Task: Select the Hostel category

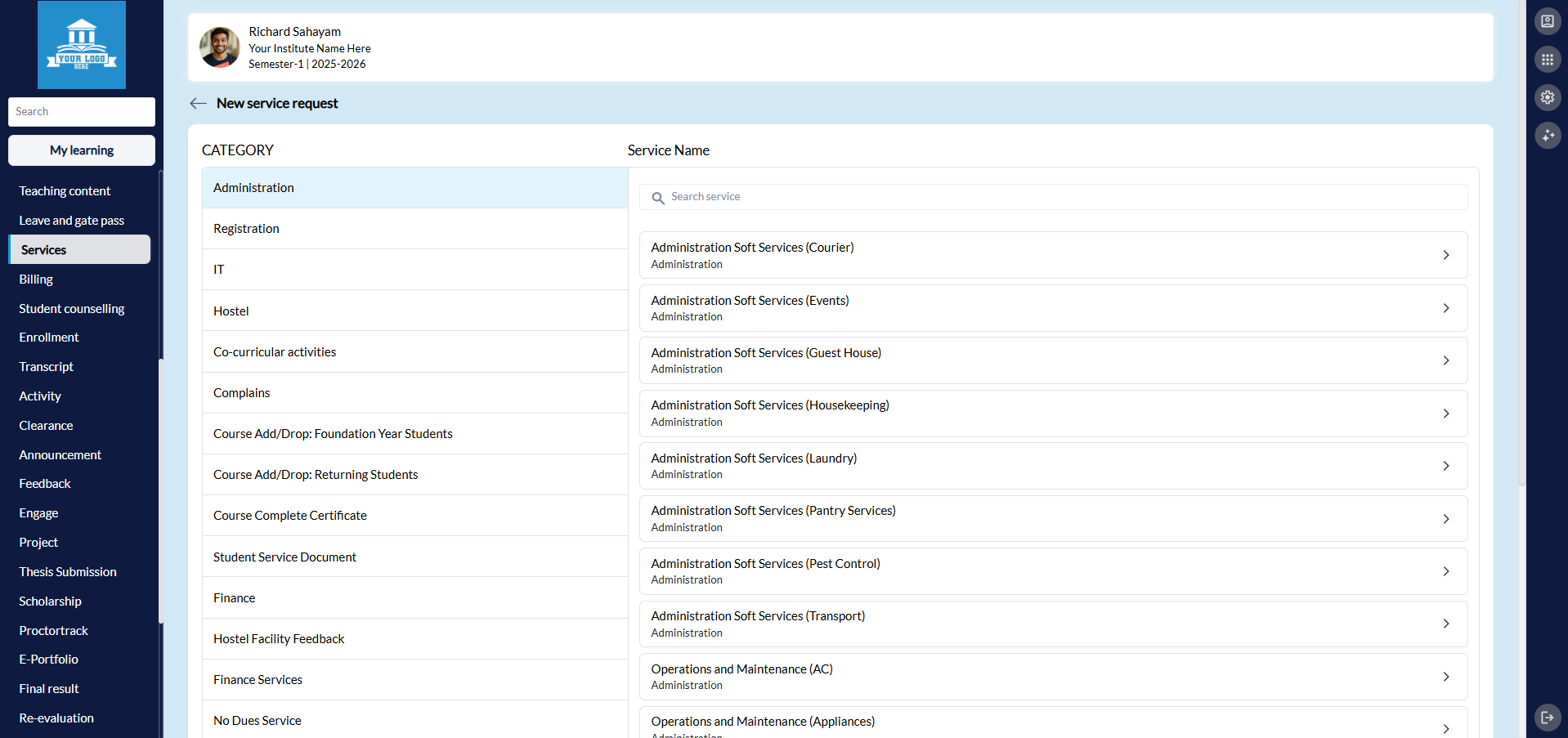Action: click(x=231, y=311)
